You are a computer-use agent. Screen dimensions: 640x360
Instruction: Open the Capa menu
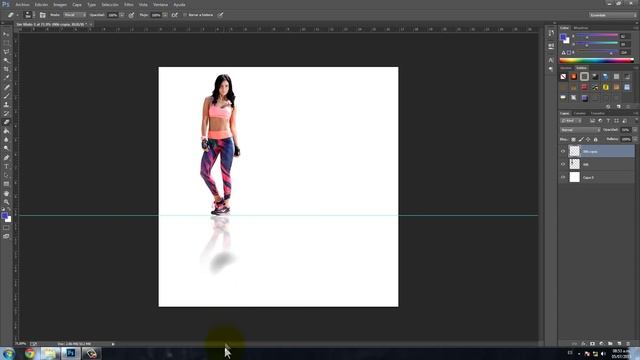click(x=77, y=4)
